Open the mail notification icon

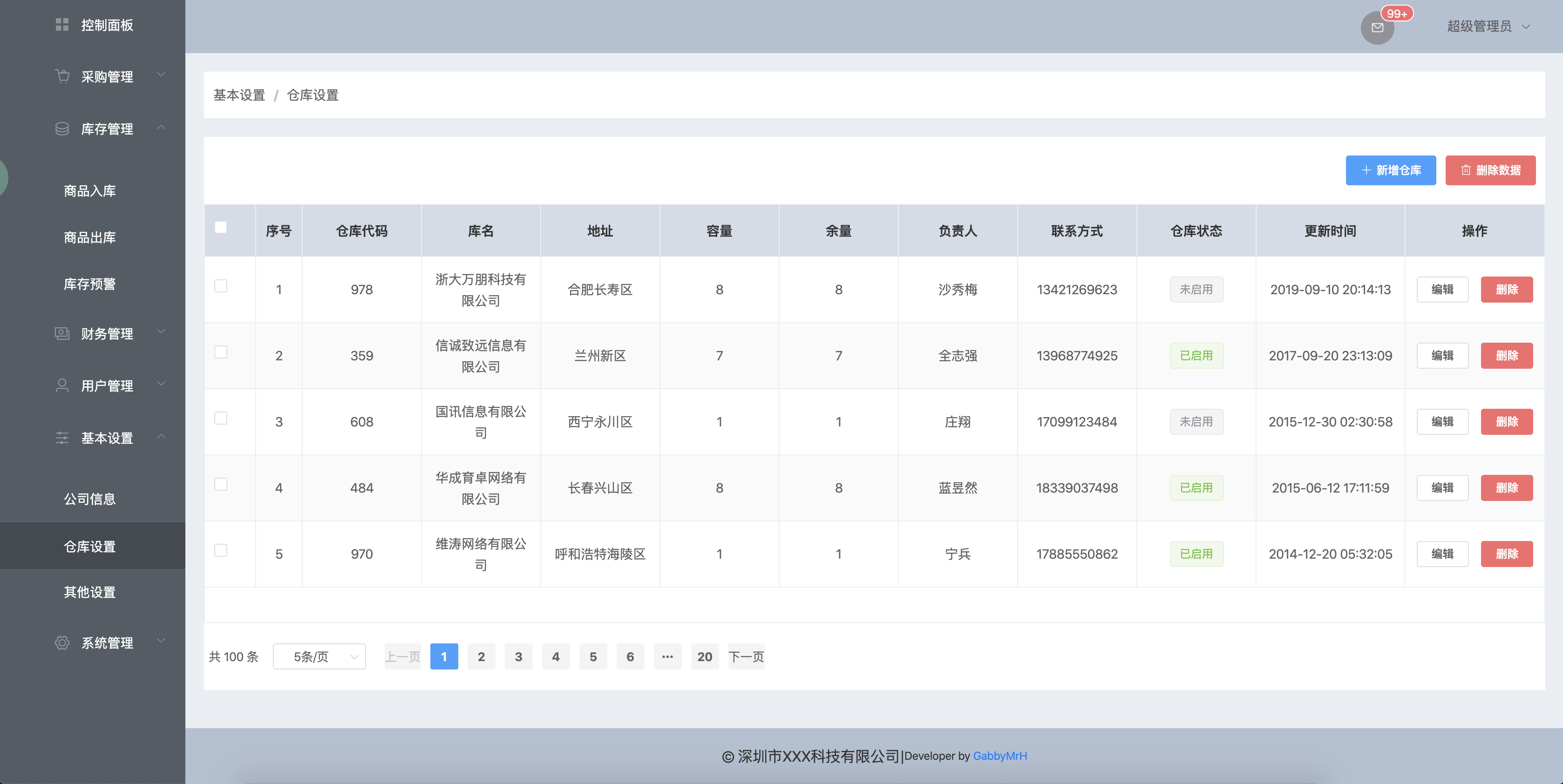[1377, 27]
